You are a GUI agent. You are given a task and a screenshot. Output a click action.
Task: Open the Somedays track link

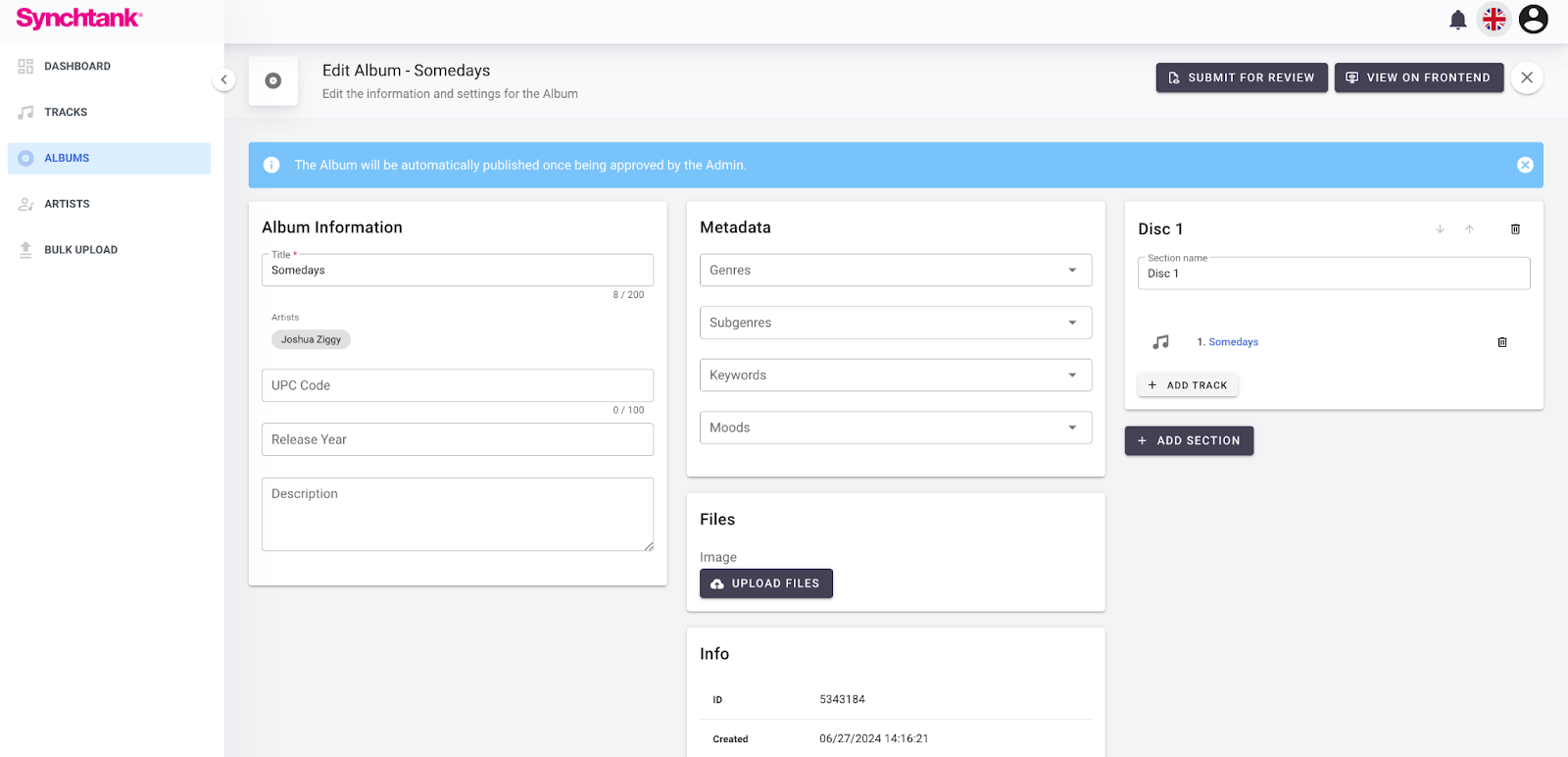tap(1233, 342)
